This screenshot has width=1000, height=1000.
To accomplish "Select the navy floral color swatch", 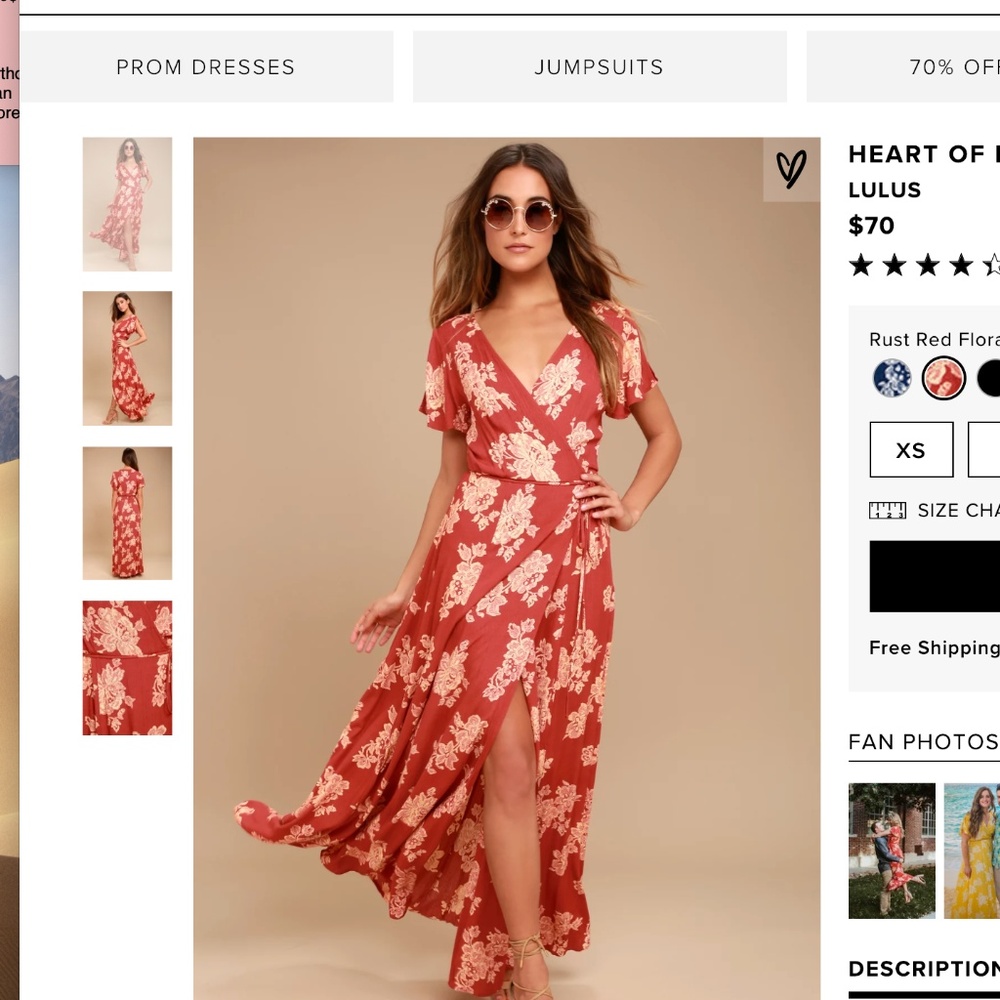I will [890, 380].
